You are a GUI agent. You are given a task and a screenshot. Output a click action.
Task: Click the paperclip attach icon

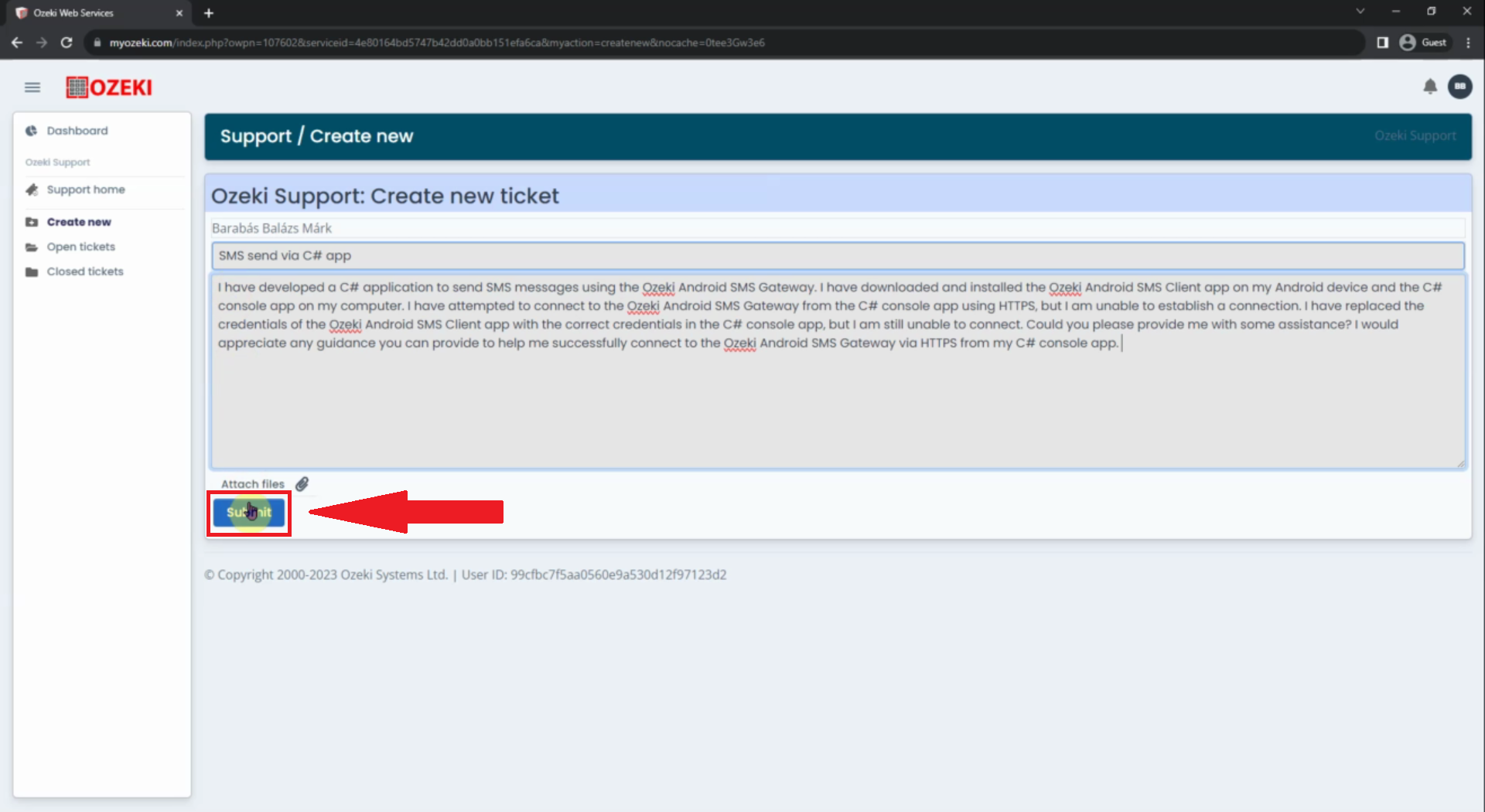click(302, 484)
